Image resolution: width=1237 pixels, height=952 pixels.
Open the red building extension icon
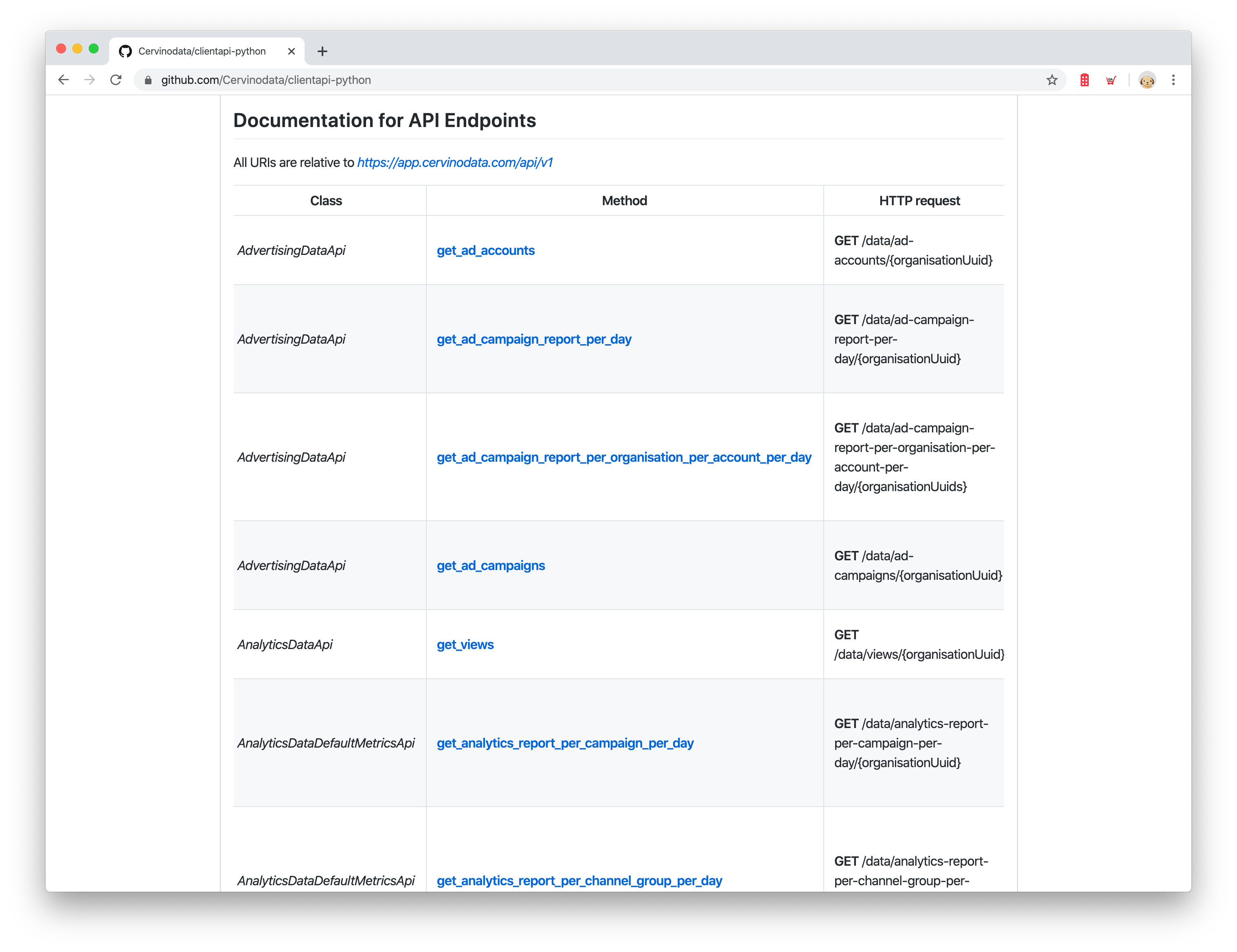click(1085, 80)
